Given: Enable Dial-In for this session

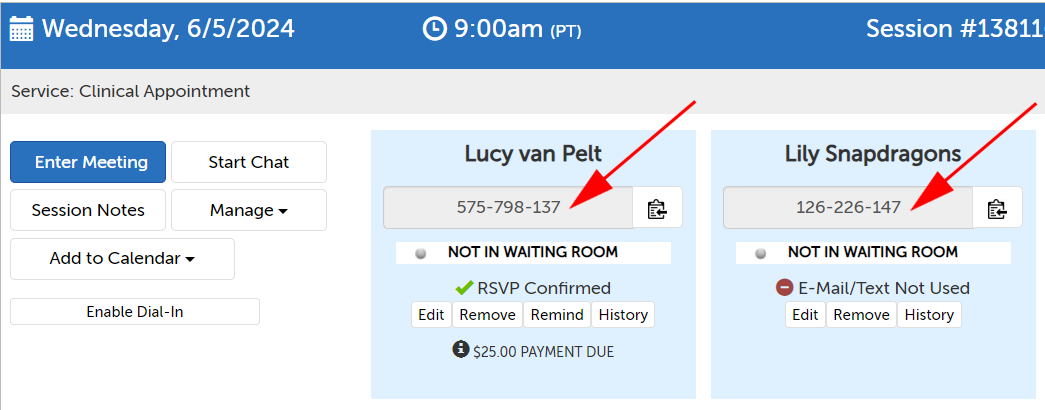Looking at the screenshot, I should click(134, 312).
